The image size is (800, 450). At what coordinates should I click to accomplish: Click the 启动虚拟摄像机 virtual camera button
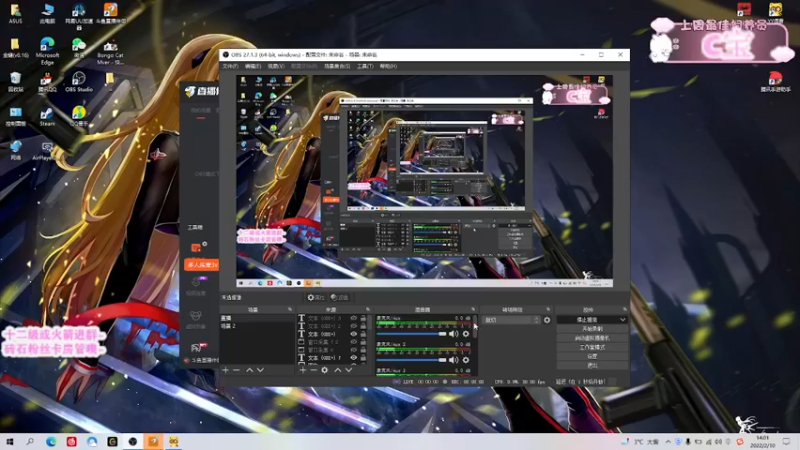[x=592, y=338]
